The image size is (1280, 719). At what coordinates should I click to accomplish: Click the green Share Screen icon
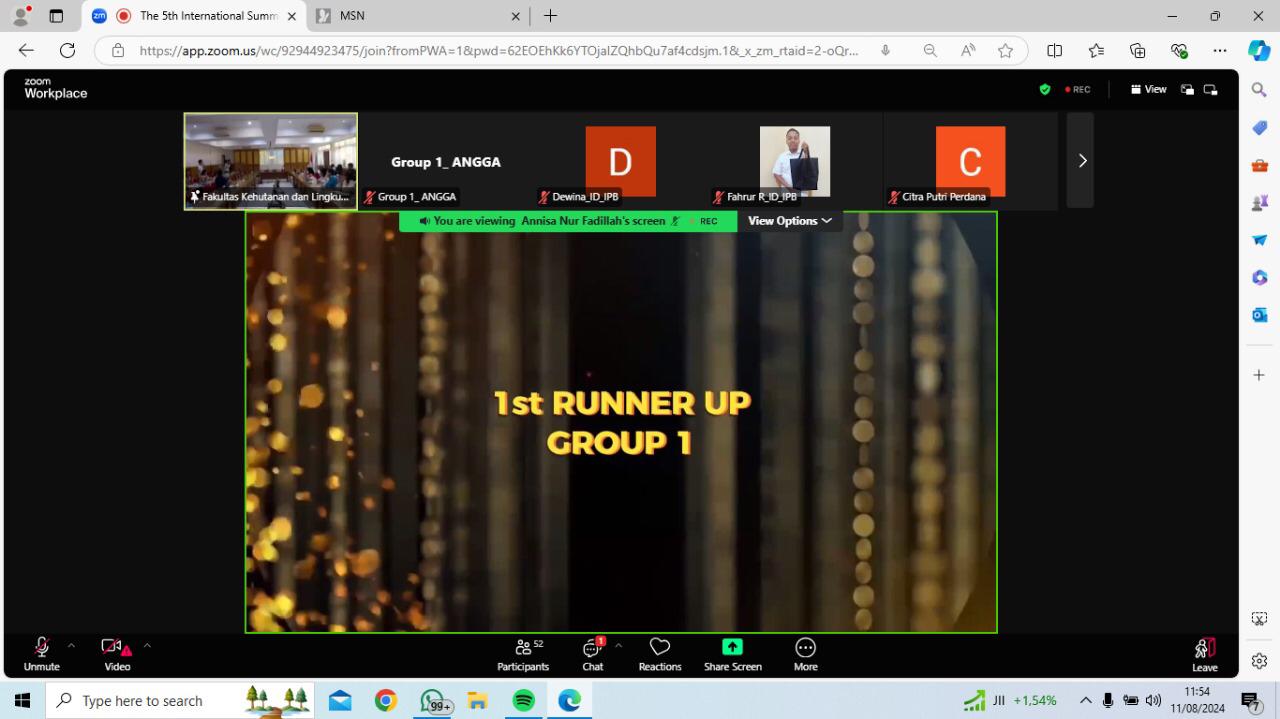[732, 647]
